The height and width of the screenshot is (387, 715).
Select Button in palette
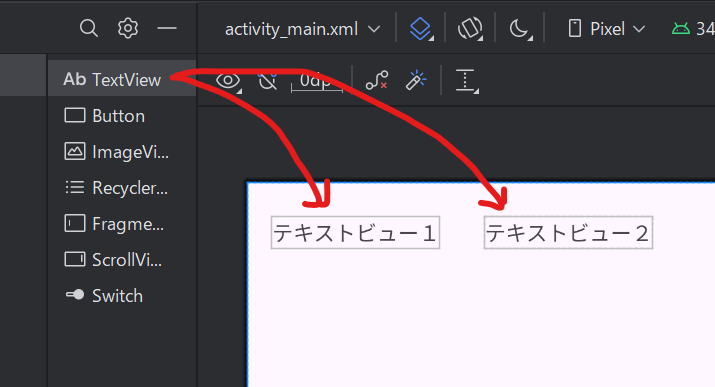(122, 116)
